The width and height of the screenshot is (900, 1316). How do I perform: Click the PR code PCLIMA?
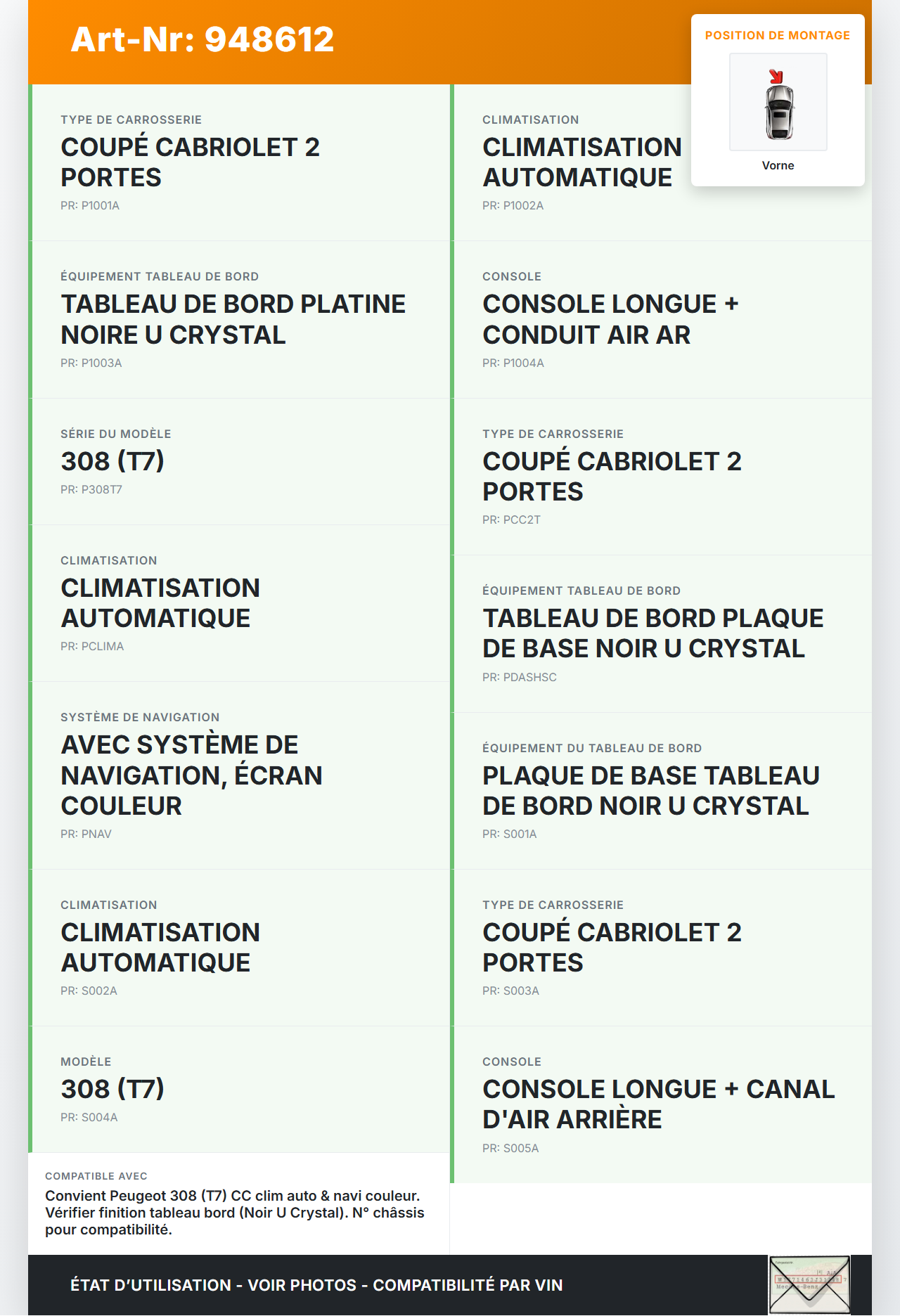tap(92, 646)
